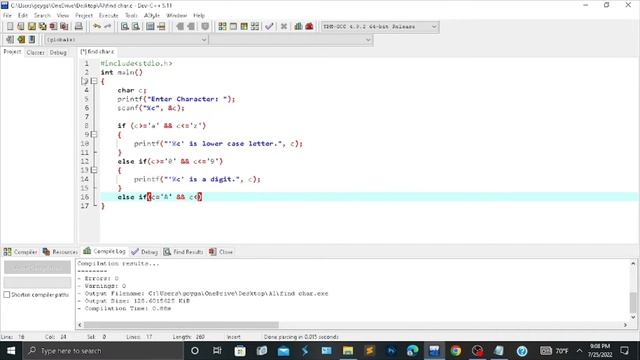Collapse the code fold at line 3
This screenshot has width=640, height=360.
coord(94,81)
